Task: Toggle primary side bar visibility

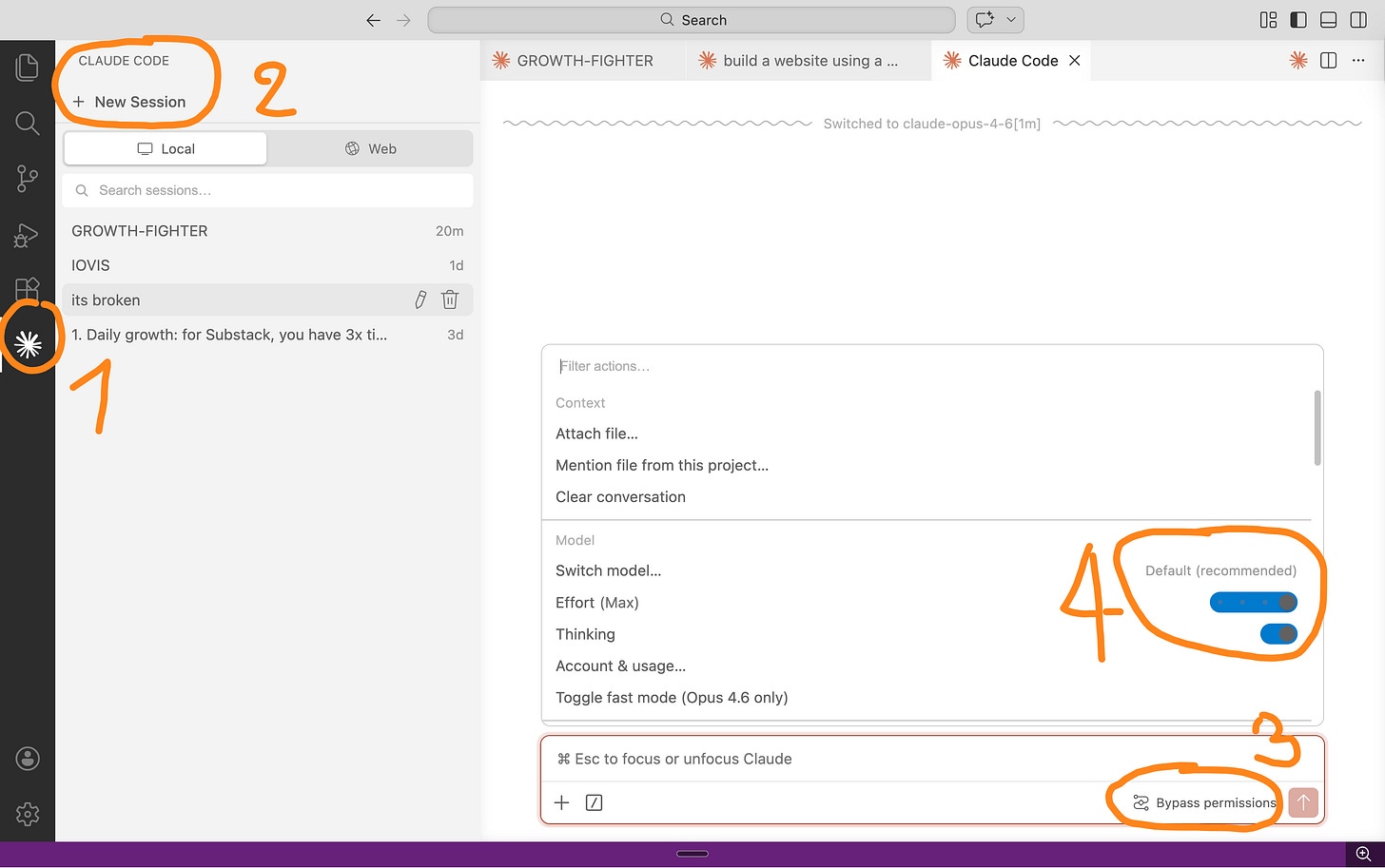Action: click(x=1298, y=20)
